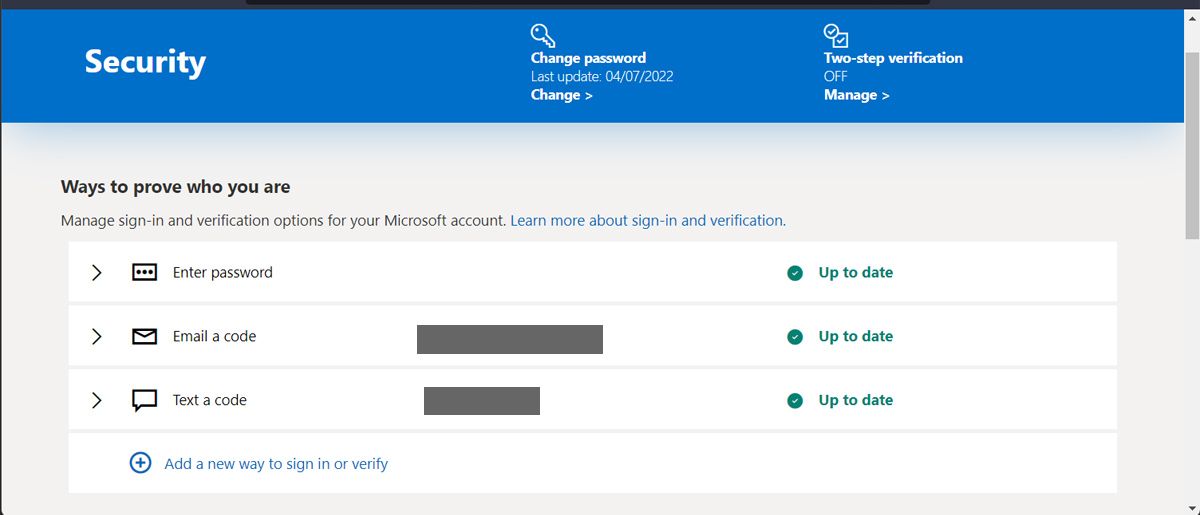
Task: Expand the Text a code row
Action: [x=97, y=401]
